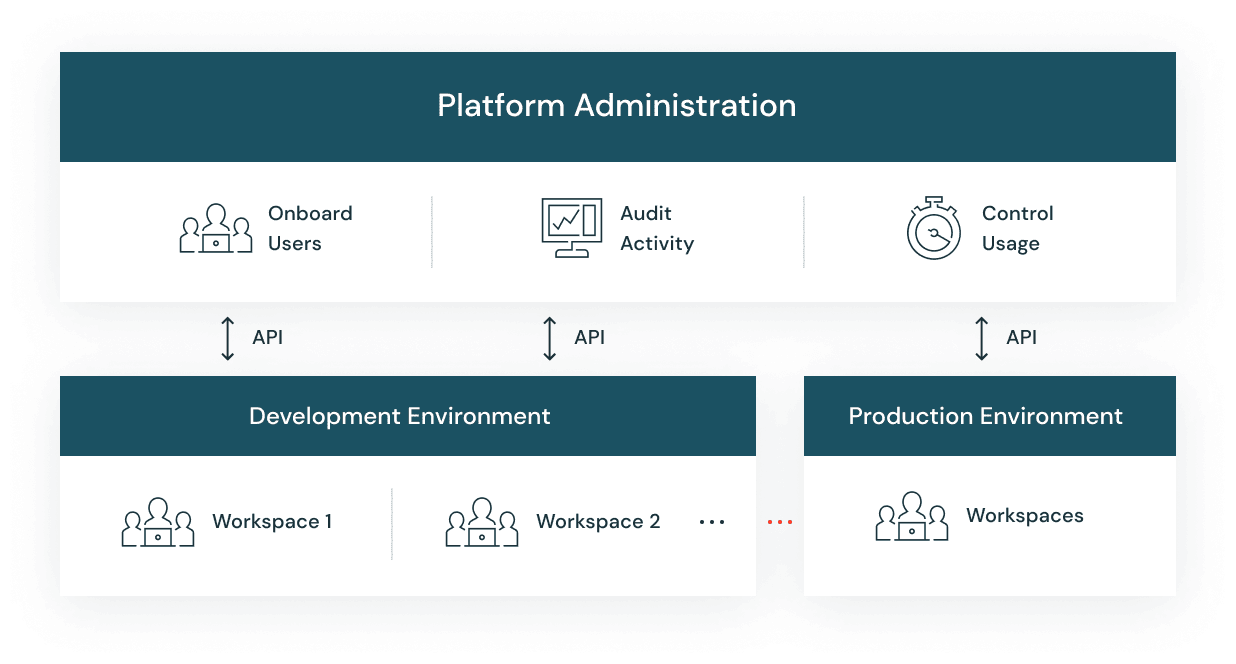Click the API text under Control Usage
This screenshot has width=1236, height=664.
click(1022, 337)
